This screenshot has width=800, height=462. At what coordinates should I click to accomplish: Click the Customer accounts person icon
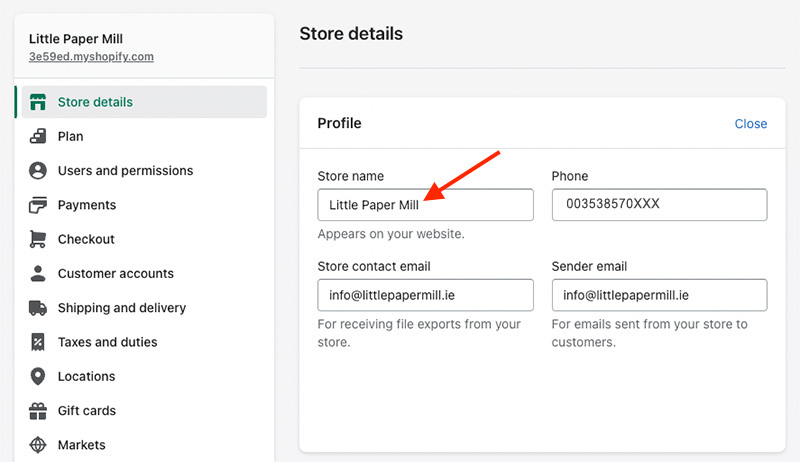(38, 273)
